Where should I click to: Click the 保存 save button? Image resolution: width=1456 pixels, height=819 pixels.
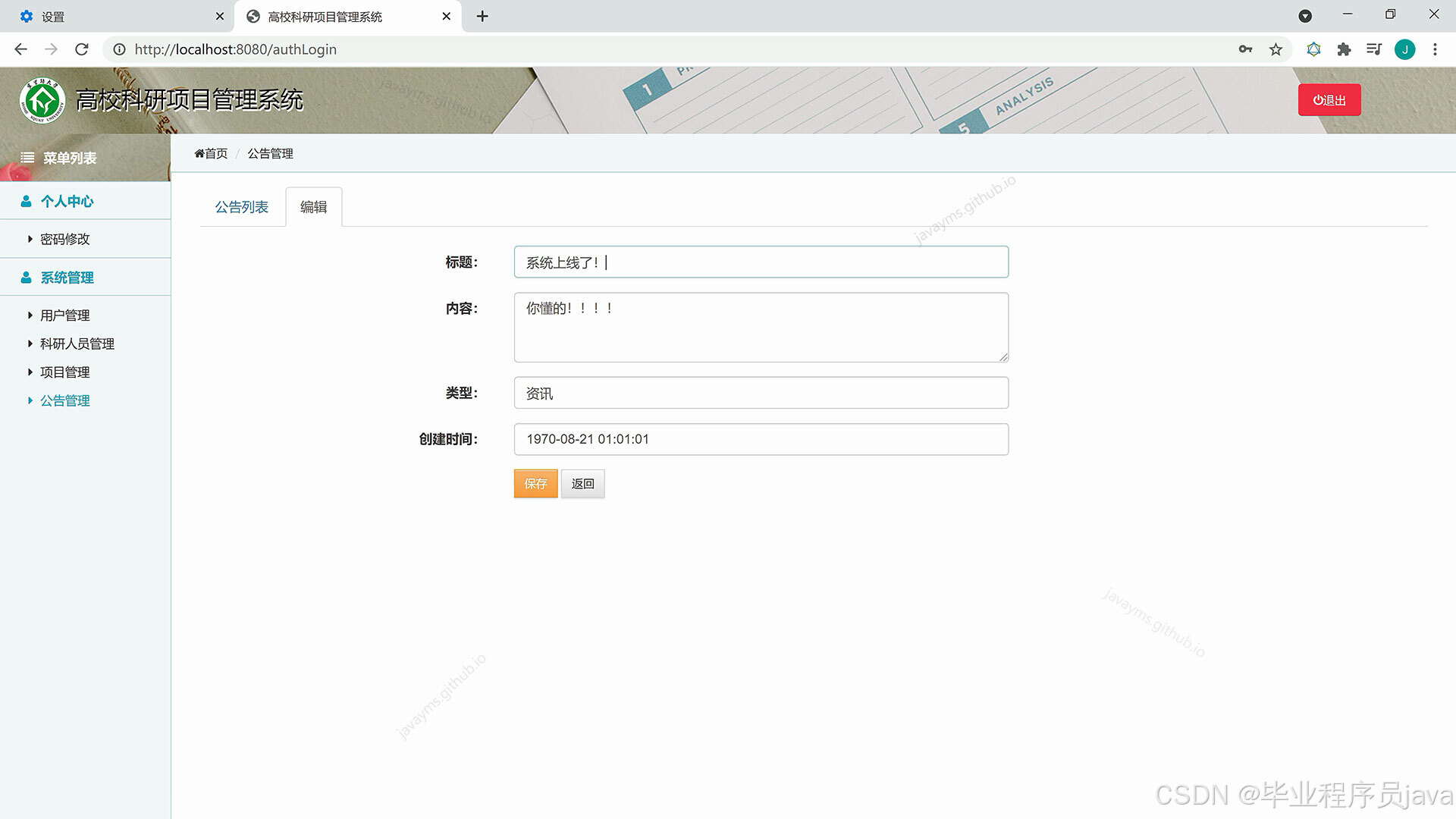[535, 484]
